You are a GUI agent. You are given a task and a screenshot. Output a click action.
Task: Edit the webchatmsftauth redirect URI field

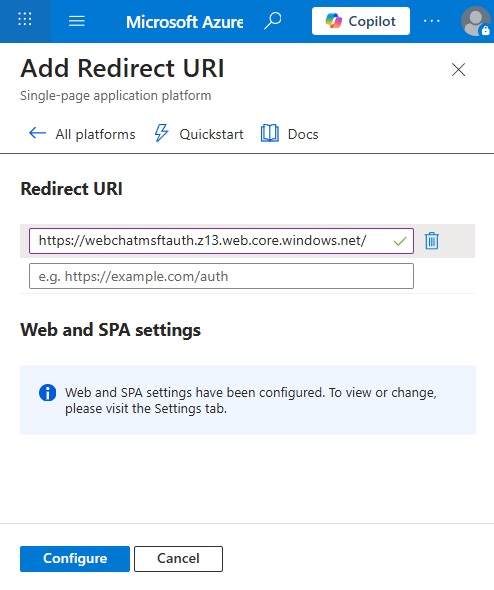[221, 241]
